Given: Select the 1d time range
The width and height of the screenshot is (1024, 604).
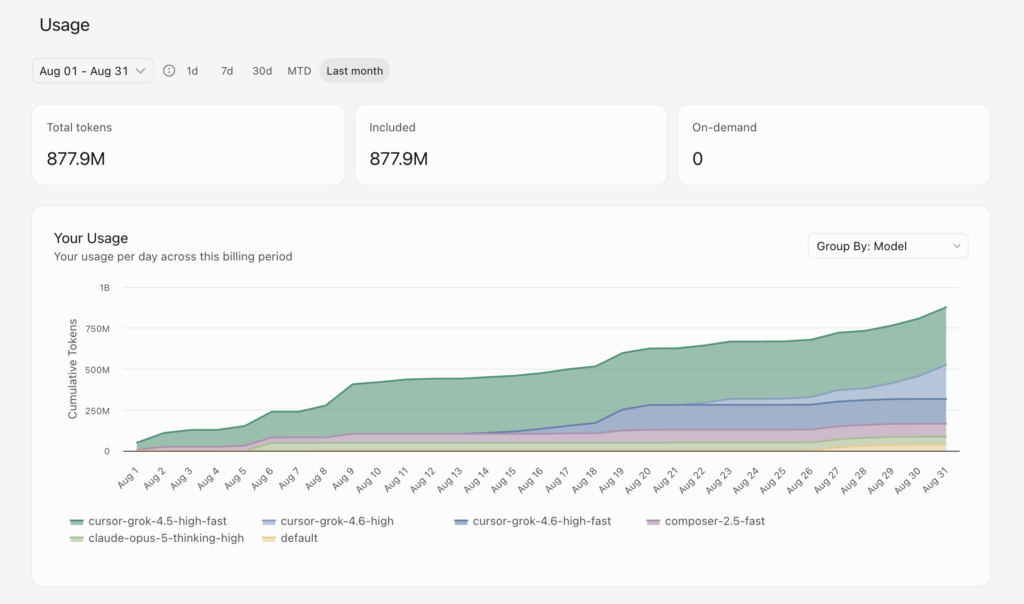Looking at the screenshot, I should (192, 71).
